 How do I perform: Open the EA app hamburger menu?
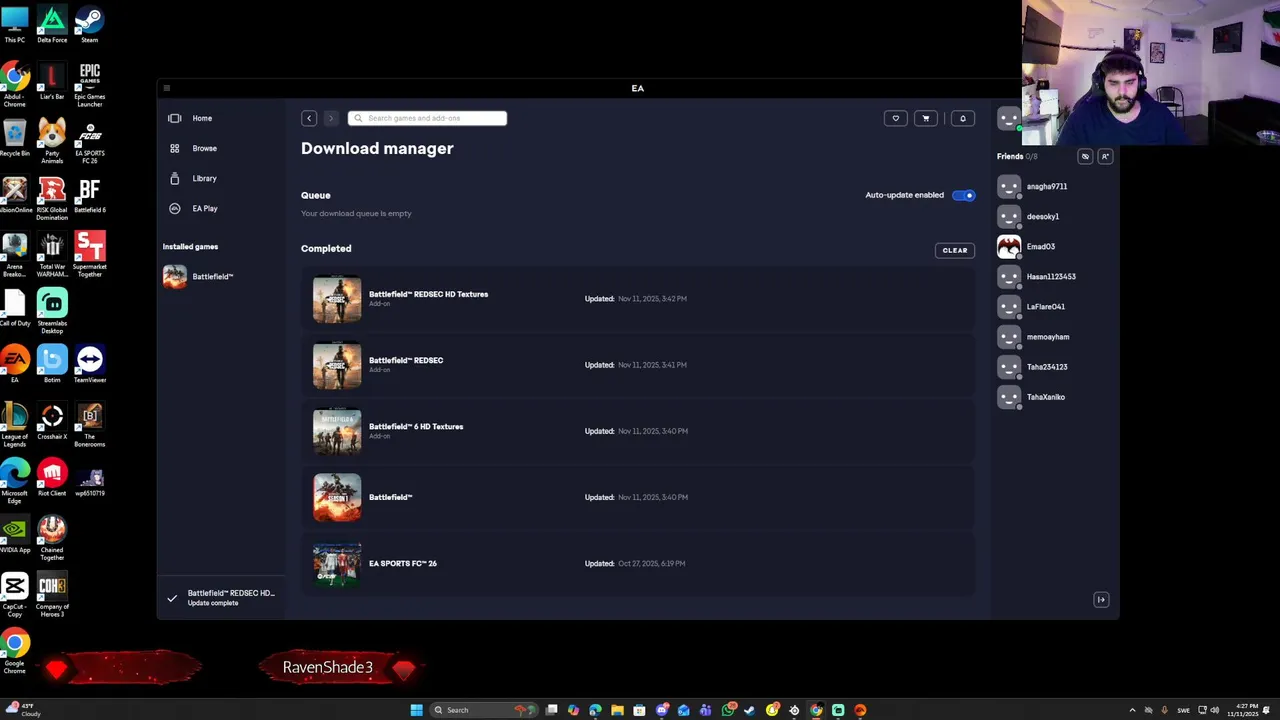(166, 88)
